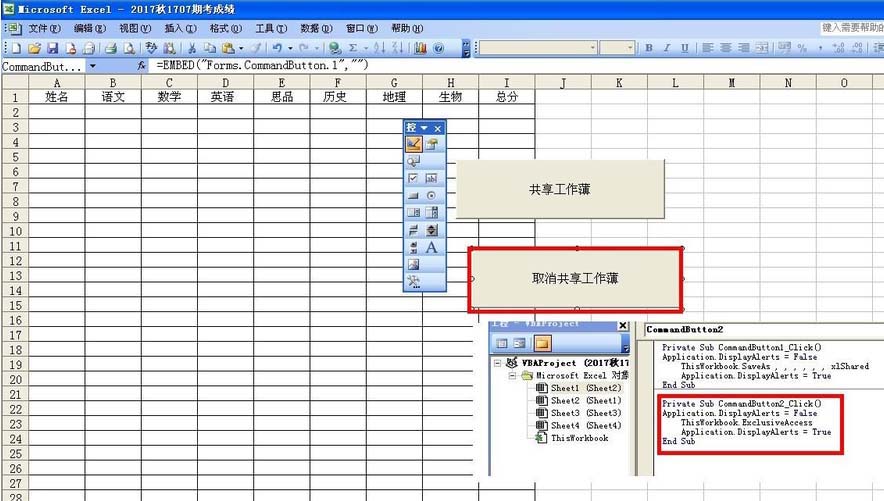Toggle folders in VBAProject panel

(542, 343)
